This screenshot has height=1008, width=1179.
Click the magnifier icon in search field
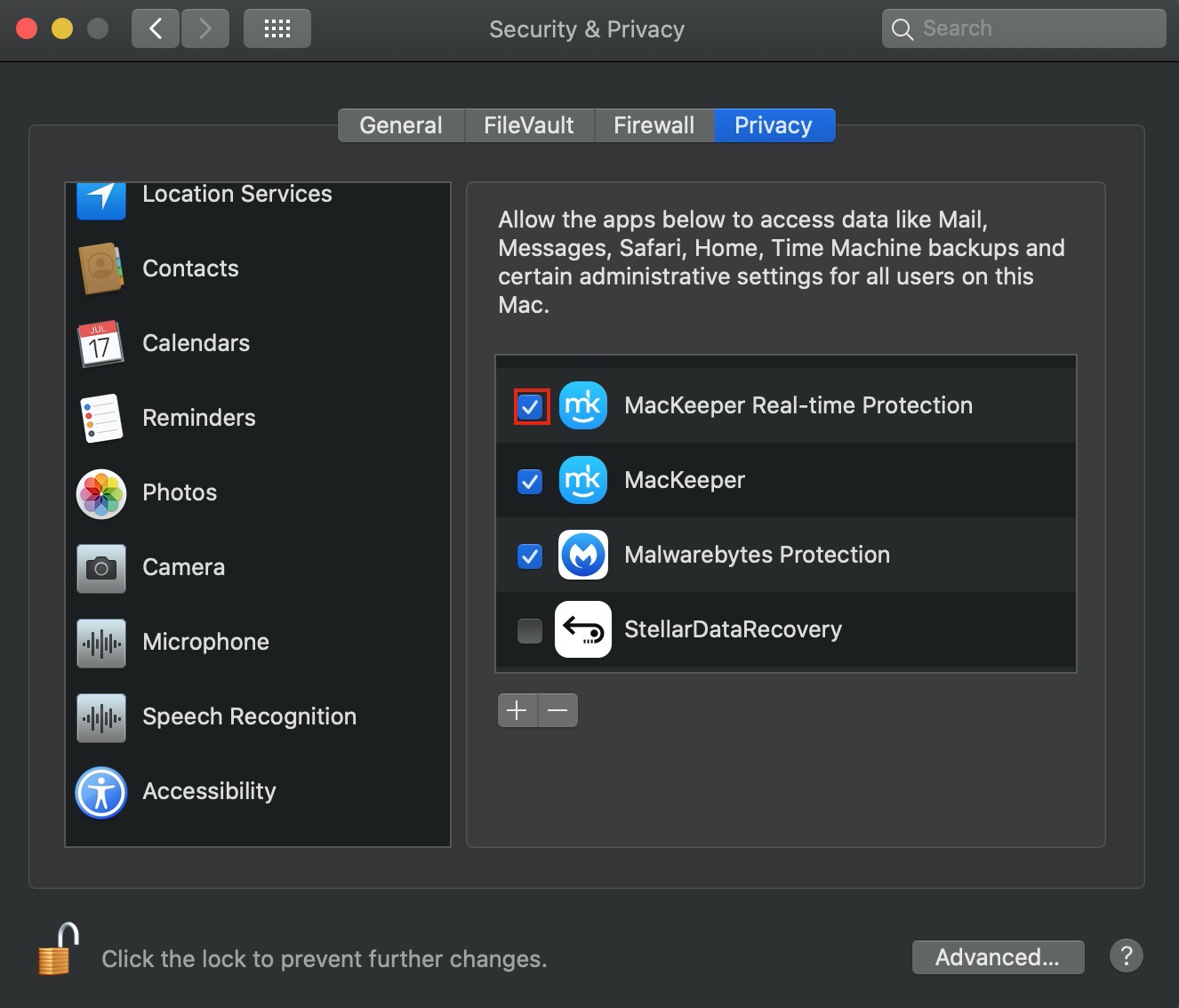tap(902, 29)
